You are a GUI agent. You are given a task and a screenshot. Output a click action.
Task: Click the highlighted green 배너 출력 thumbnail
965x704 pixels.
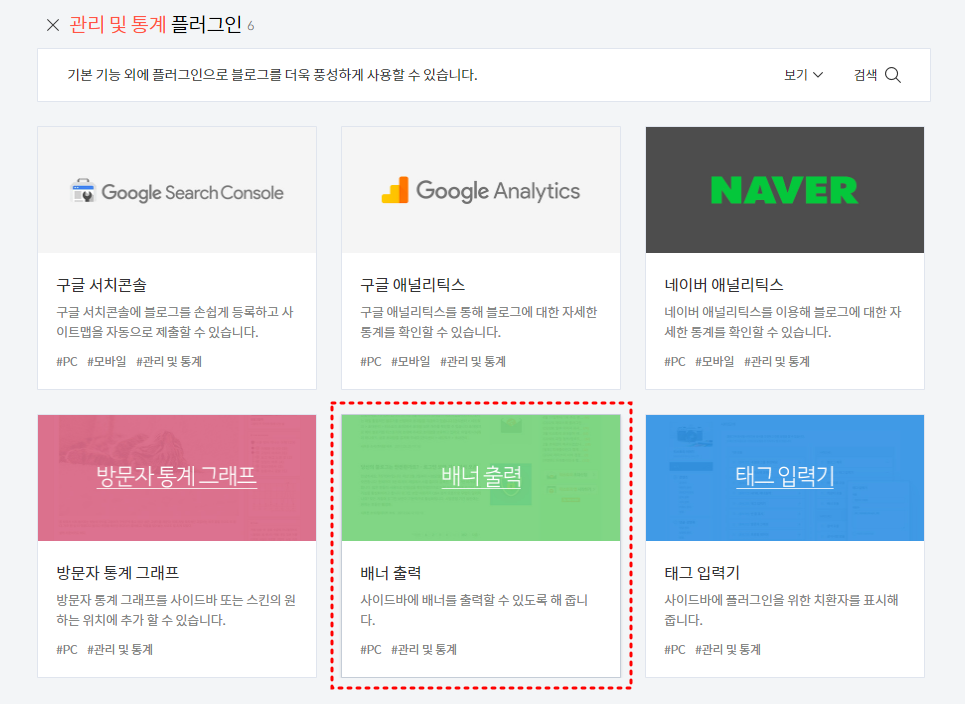tap(480, 477)
